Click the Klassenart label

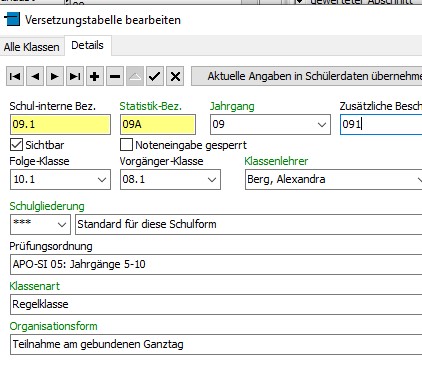pos(35,286)
